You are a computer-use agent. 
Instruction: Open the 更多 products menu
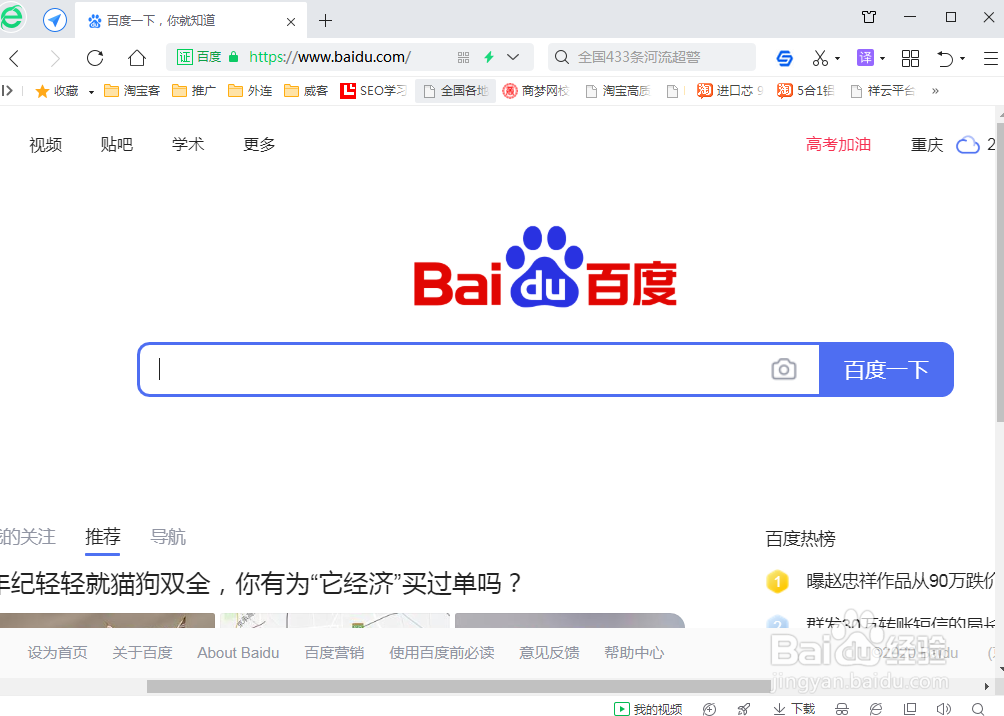(259, 145)
